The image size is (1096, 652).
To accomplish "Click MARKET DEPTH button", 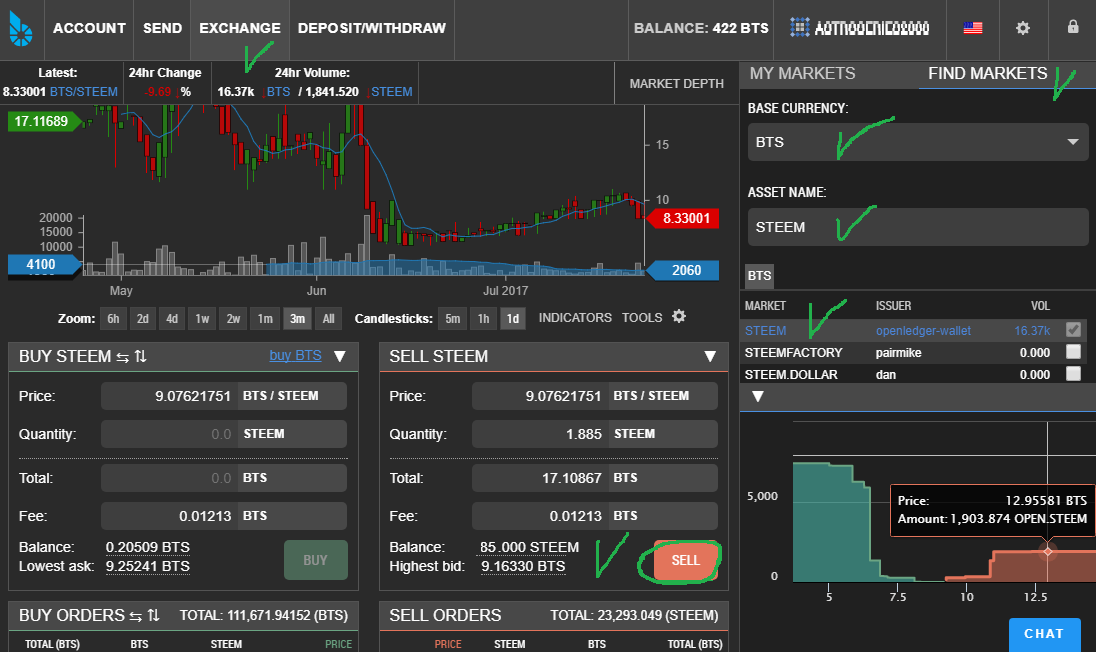I will (676, 83).
